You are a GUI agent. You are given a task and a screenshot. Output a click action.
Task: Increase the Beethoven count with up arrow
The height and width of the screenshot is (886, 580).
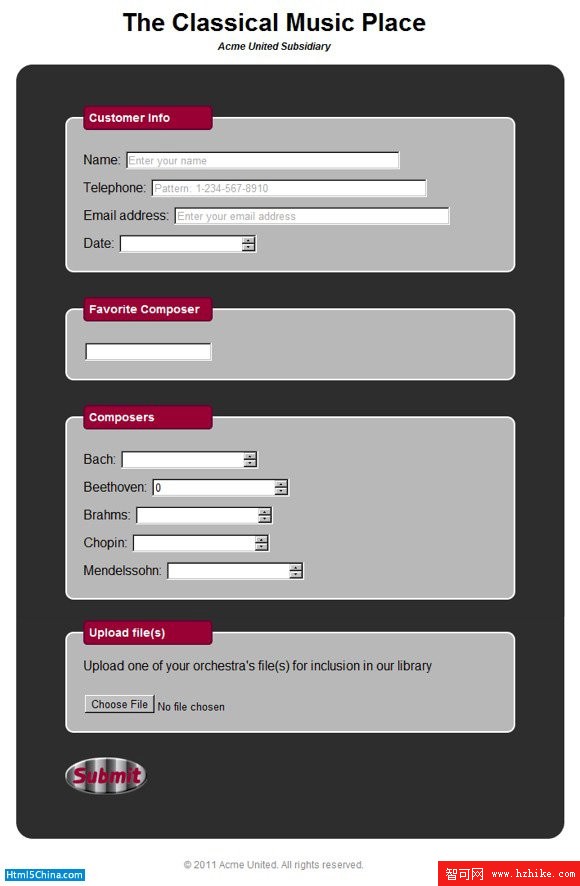click(282, 484)
